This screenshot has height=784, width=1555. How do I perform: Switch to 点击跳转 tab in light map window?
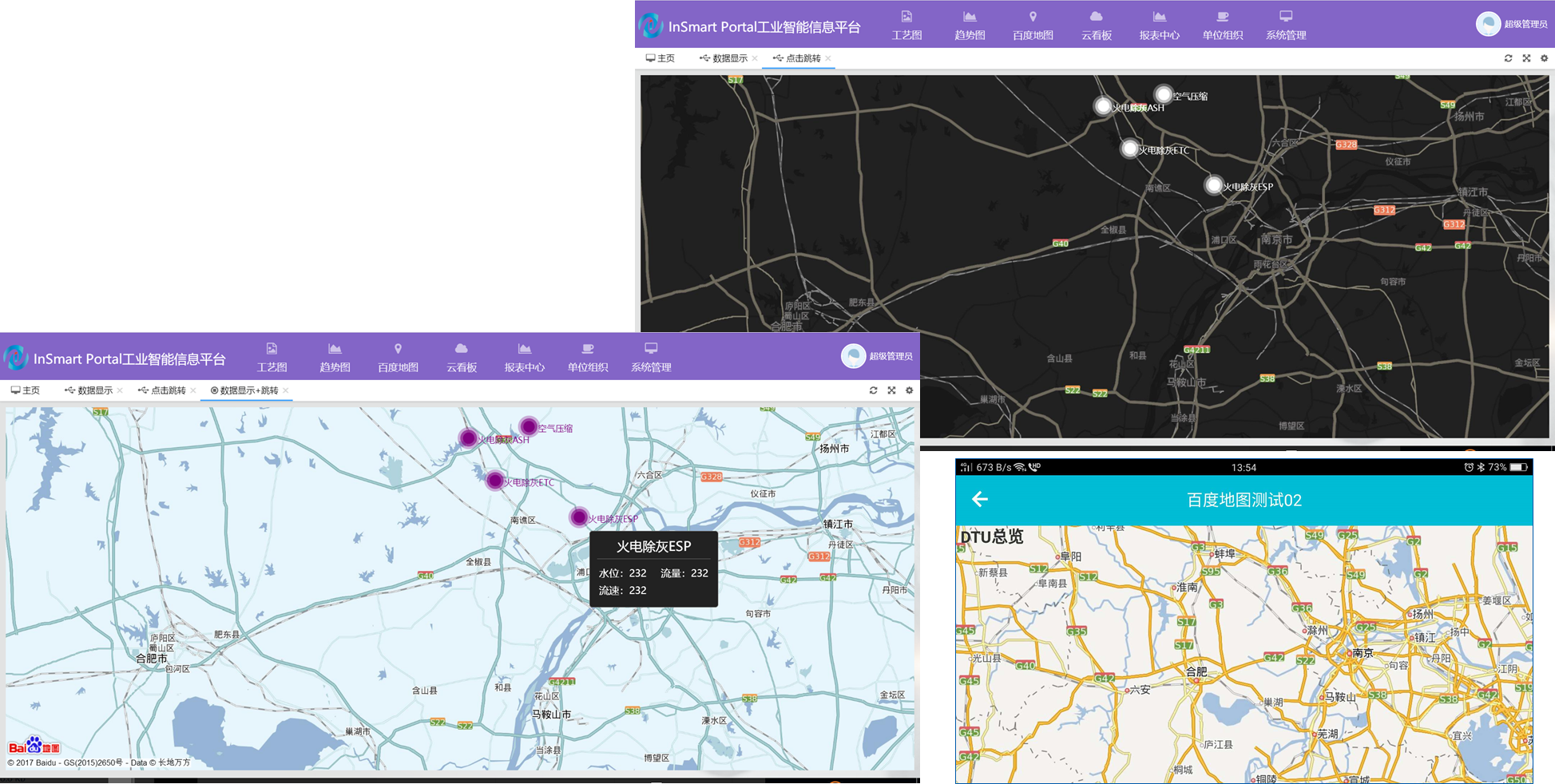pos(162,390)
